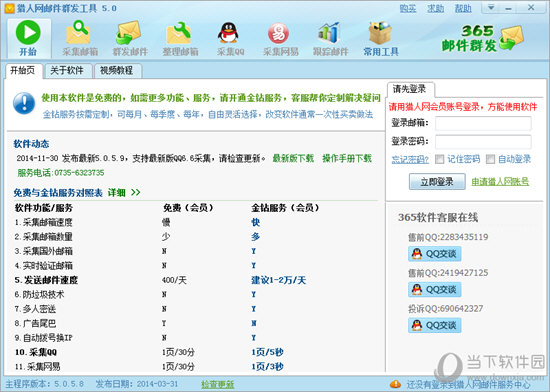
Task: Click the 发布日期: 2014-03-31 status text
Action: (x=137, y=384)
